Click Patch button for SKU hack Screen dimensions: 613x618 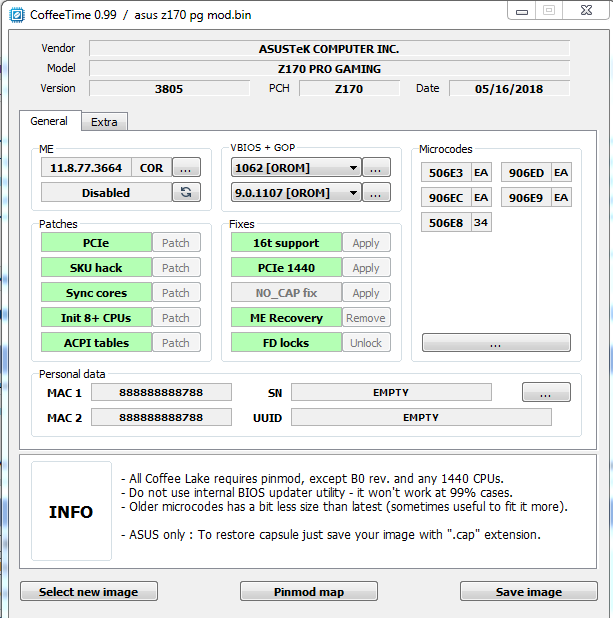tap(176, 268)
